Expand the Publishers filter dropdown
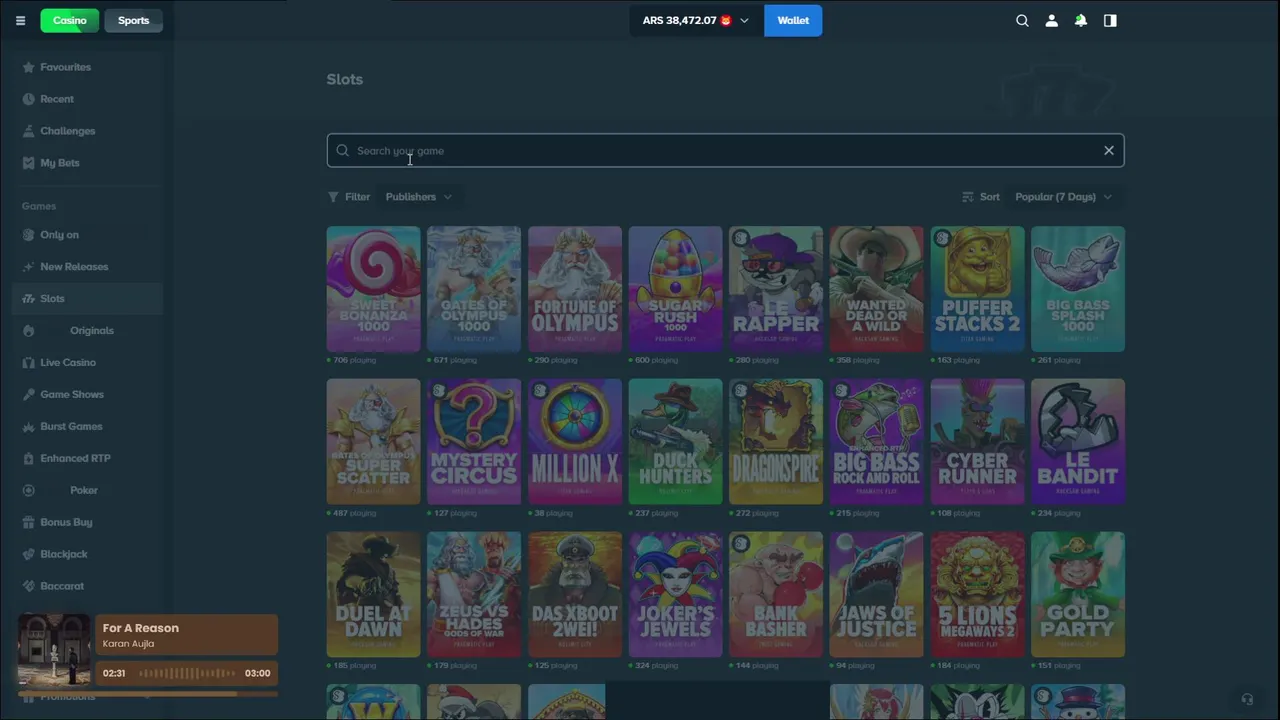1280x720 pixels. (419, 197)
